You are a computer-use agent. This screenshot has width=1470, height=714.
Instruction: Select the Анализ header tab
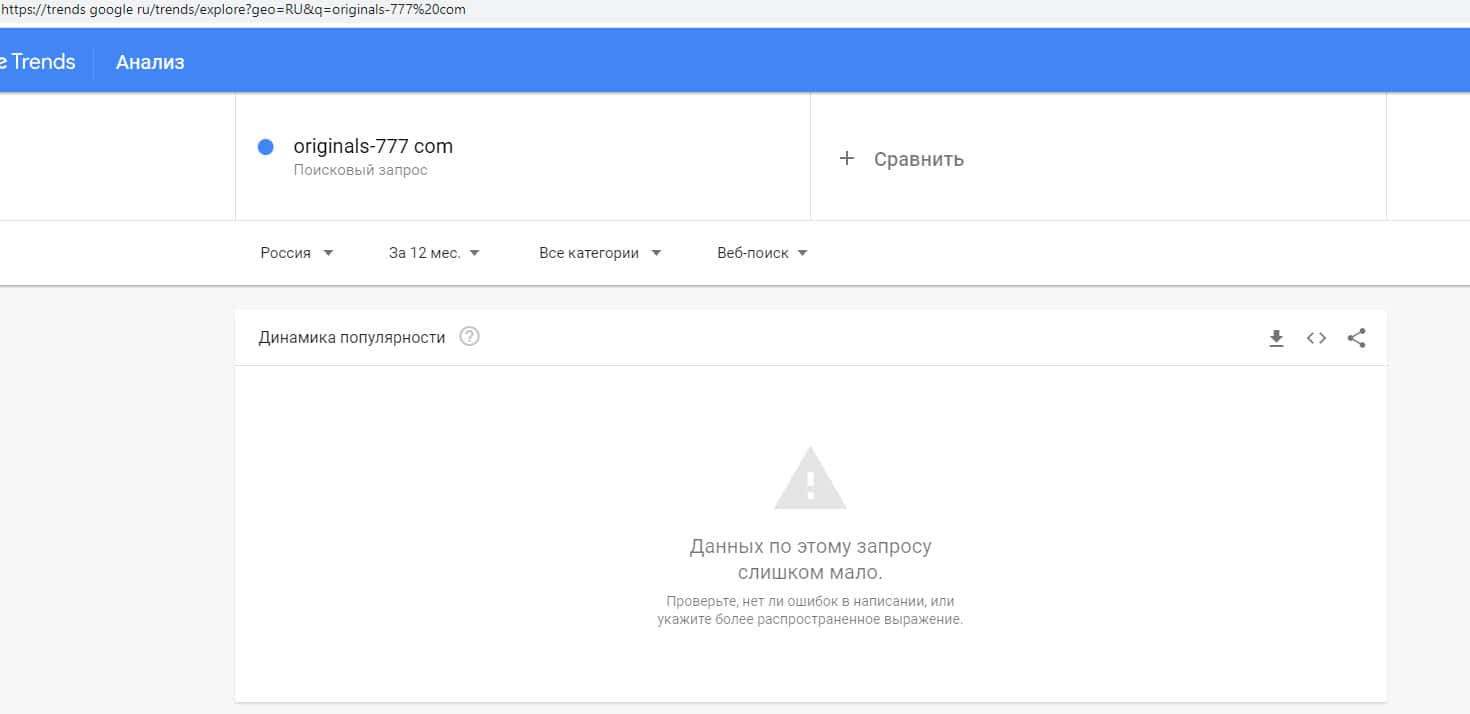[x=150, y=62]
